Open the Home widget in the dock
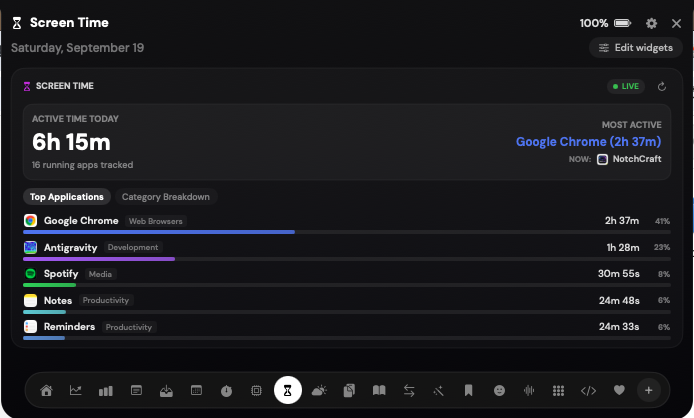Viewport: 694px width, 418px height. pyautogui.click(x=46, y=391)
